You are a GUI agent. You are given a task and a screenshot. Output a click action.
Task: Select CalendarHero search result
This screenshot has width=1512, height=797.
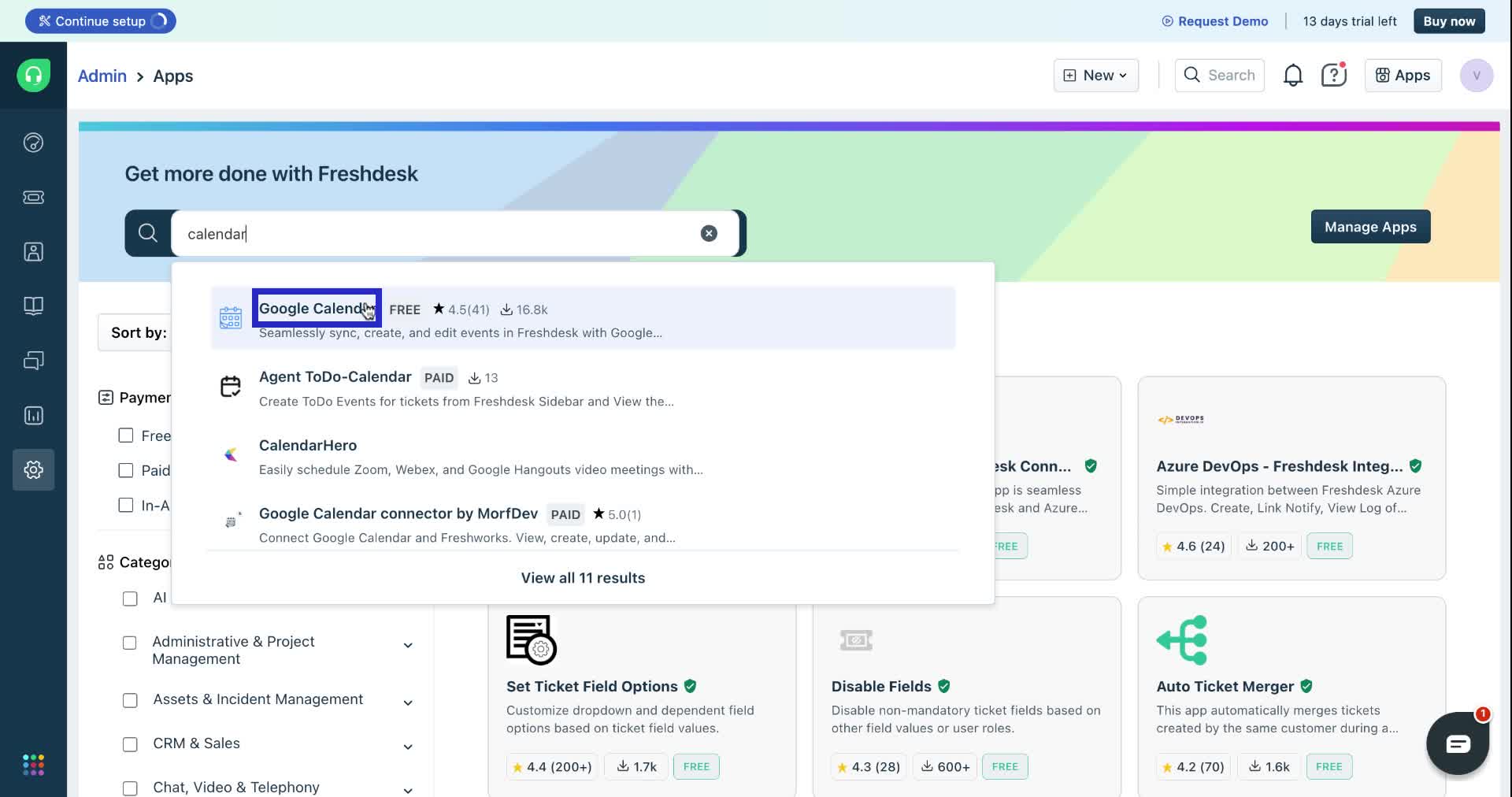pos(583,456)
